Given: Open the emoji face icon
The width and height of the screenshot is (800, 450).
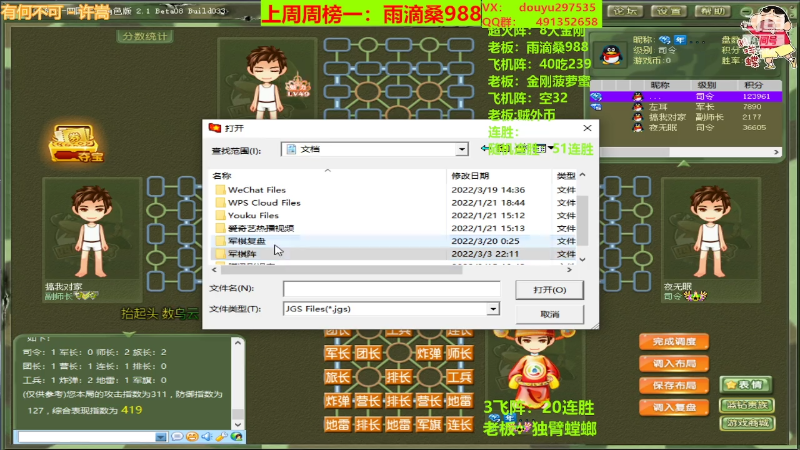Looking at the screenshot, I should [192, 437].
